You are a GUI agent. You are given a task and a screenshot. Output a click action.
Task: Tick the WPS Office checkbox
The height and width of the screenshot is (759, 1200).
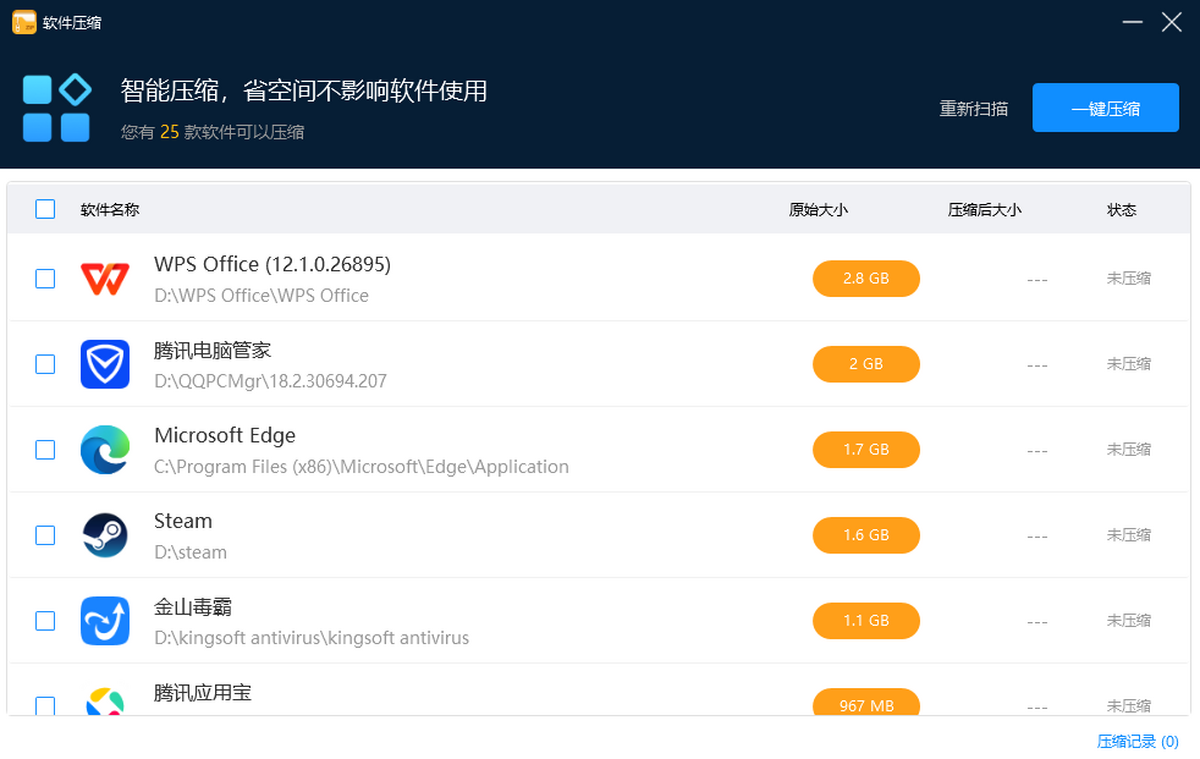click(x=45, y=279)
